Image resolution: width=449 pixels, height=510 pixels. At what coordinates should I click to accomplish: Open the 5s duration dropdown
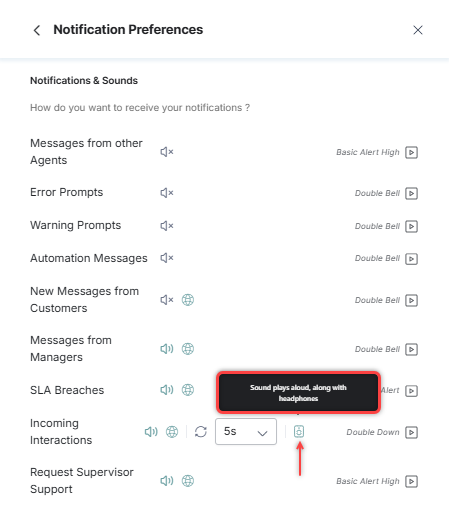246,432
